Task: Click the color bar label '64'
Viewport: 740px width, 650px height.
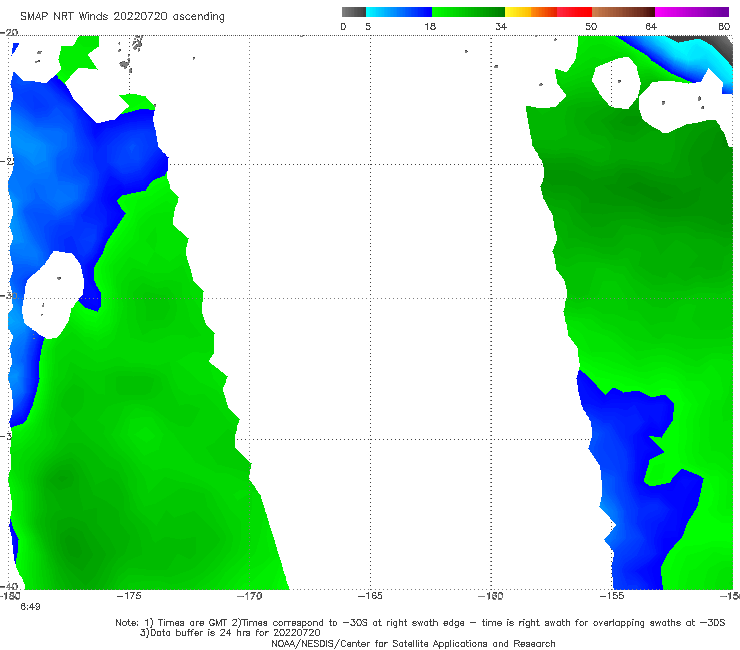Action: click(x=651, y=27)
